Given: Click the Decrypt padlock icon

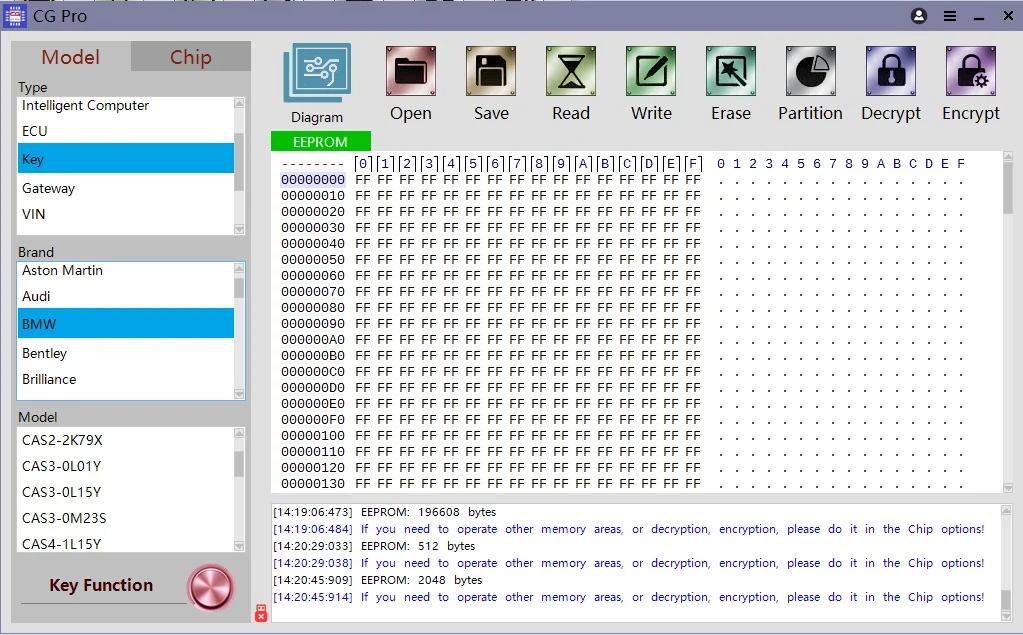Looking at the screenshot, I should pyautogui.click(x=891, y=71).
